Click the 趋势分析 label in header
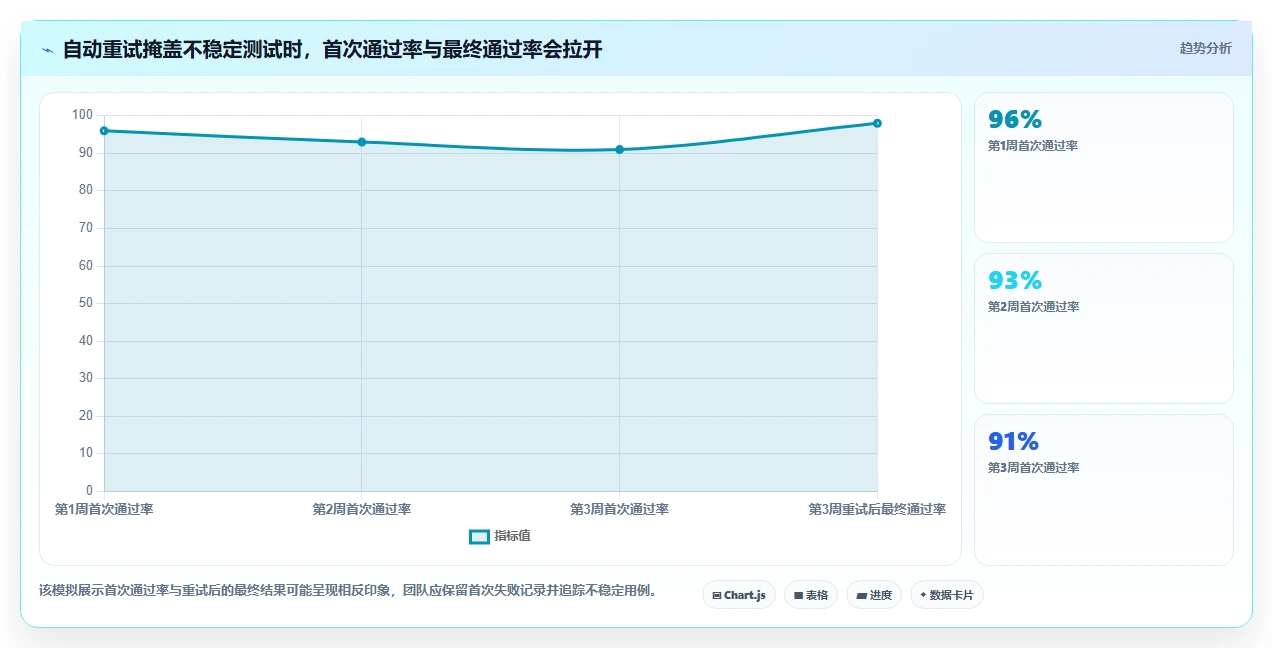 [x=1205, y=48]
